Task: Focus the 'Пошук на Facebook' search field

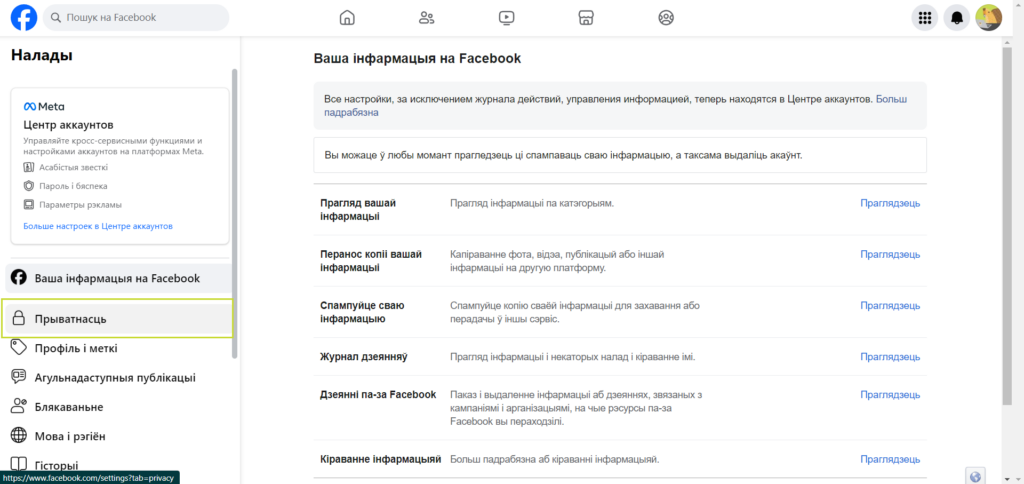Action: coord(136,18)
